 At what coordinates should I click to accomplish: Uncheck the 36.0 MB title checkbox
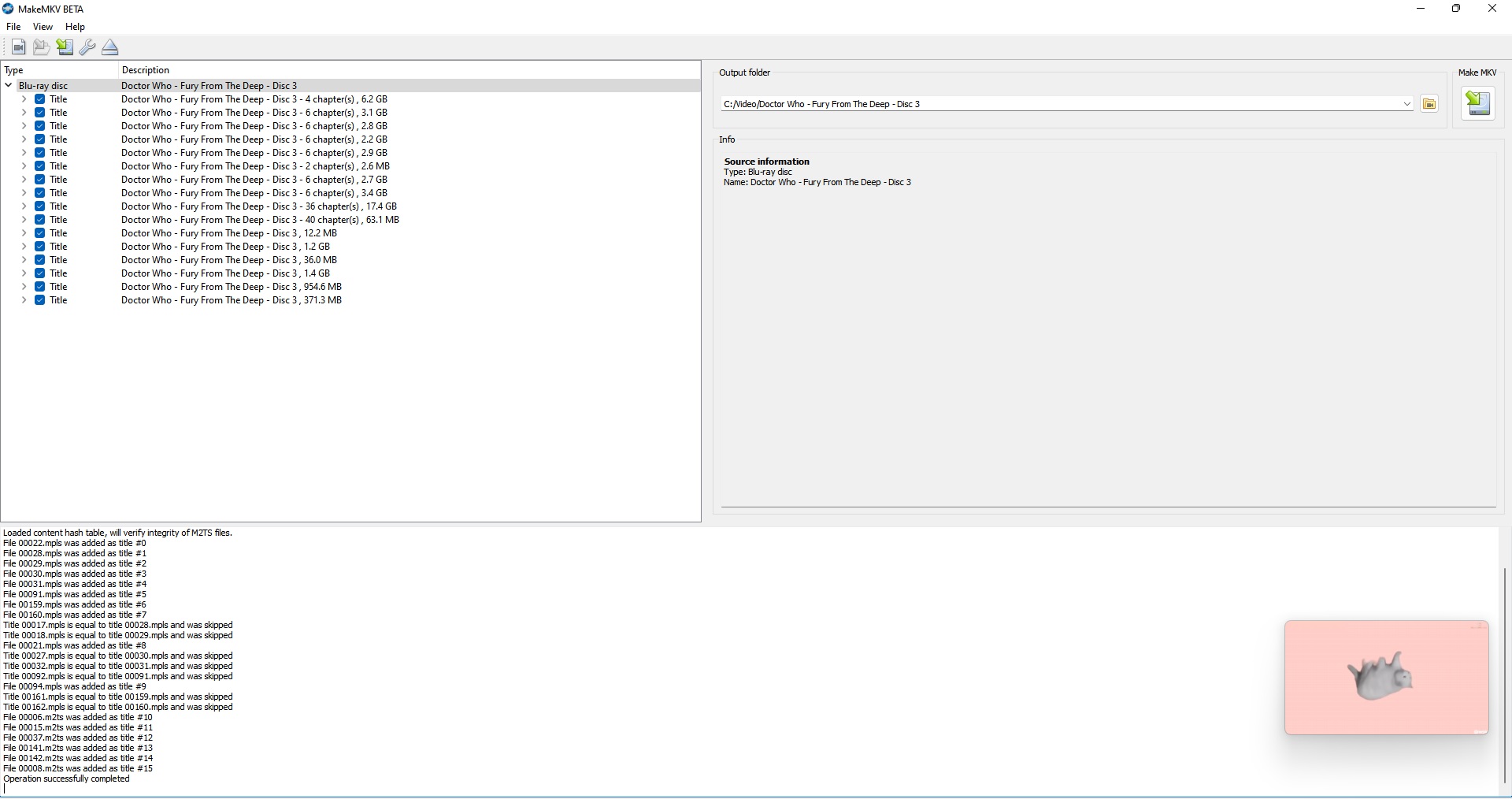point(39,260)
